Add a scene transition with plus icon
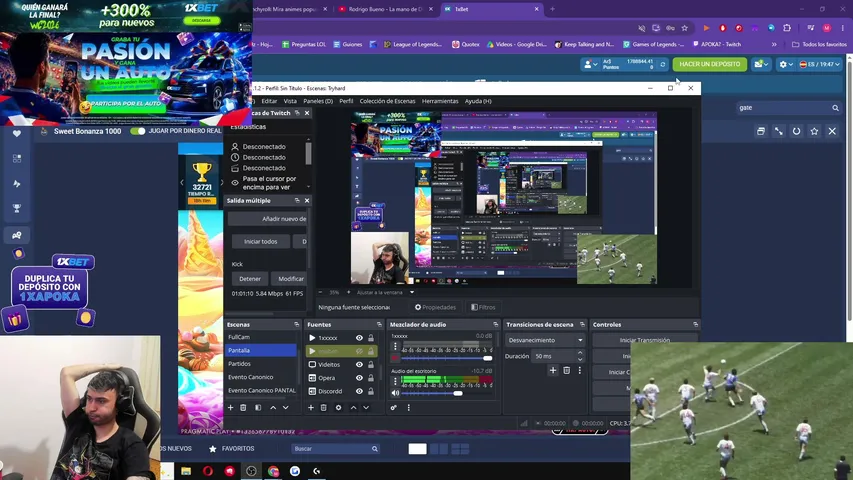This screenshot has width=853, height=480. tap(553, 371)
